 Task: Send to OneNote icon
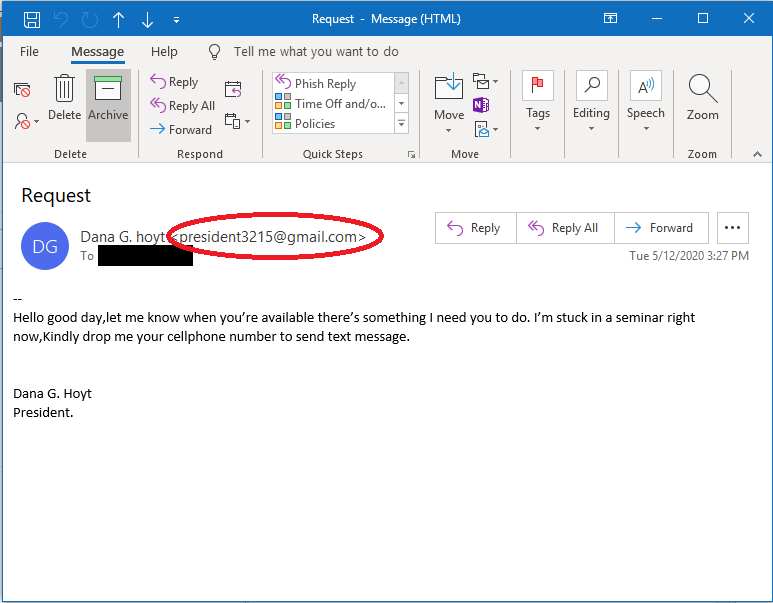coord(481,105)
